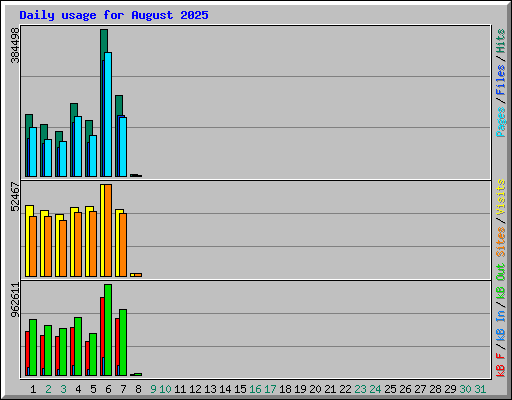Click the orange sites bar for day 6
Screen dimensions: 512x400
pos(108,230)
